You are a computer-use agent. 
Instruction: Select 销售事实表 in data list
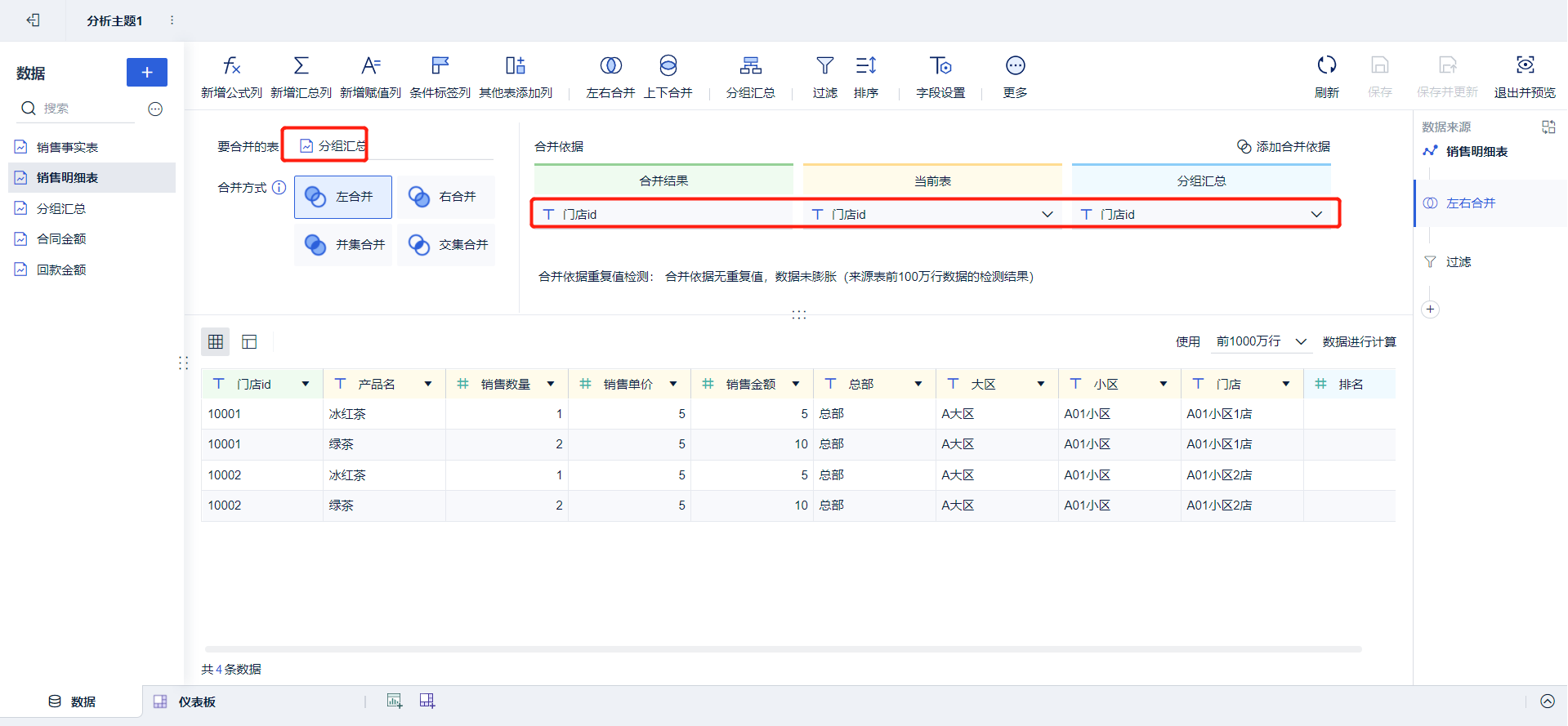click(x=92, y=147)
